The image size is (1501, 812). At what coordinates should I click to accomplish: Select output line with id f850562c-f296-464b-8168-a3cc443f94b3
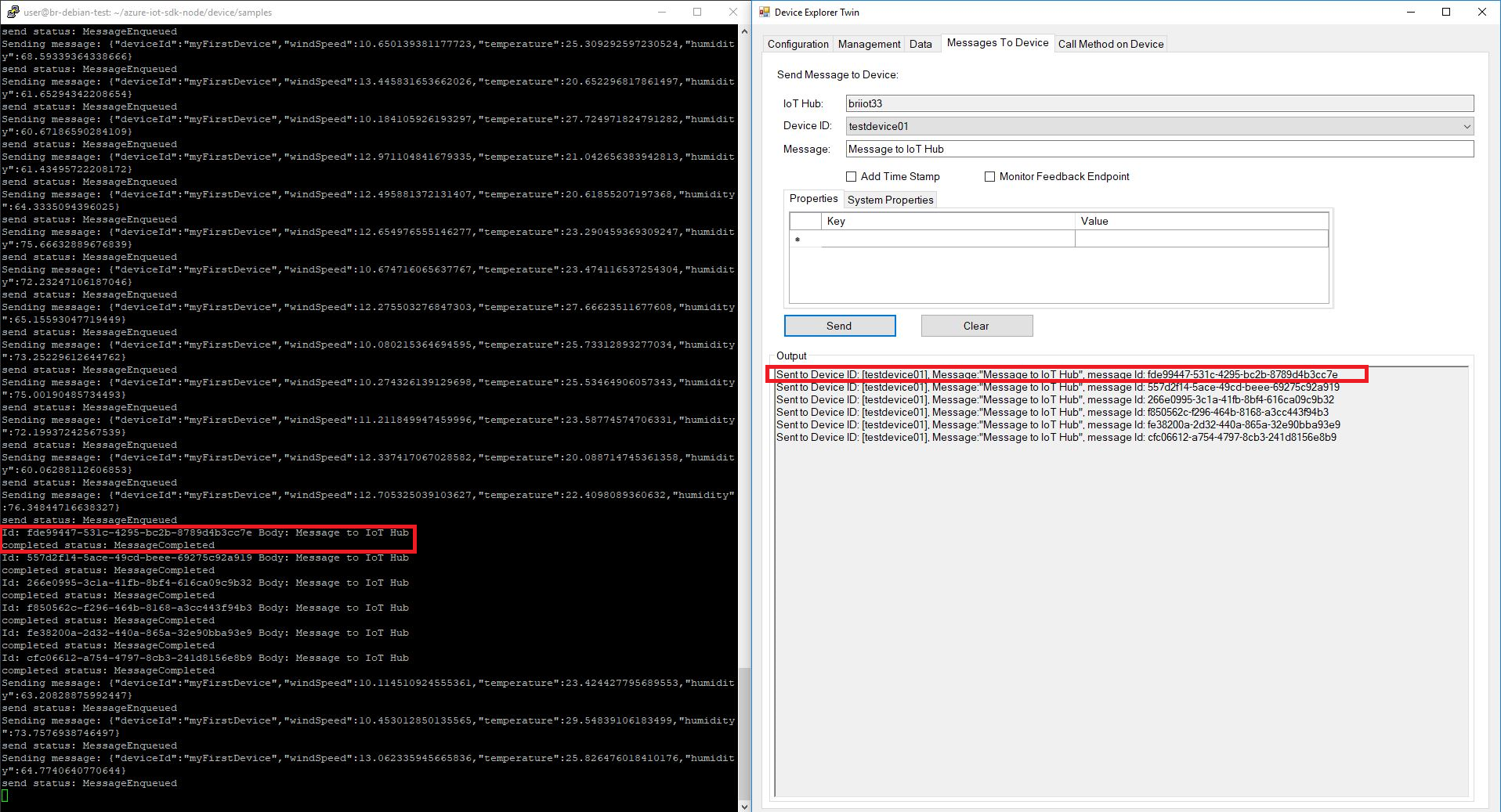[1052, 412]
